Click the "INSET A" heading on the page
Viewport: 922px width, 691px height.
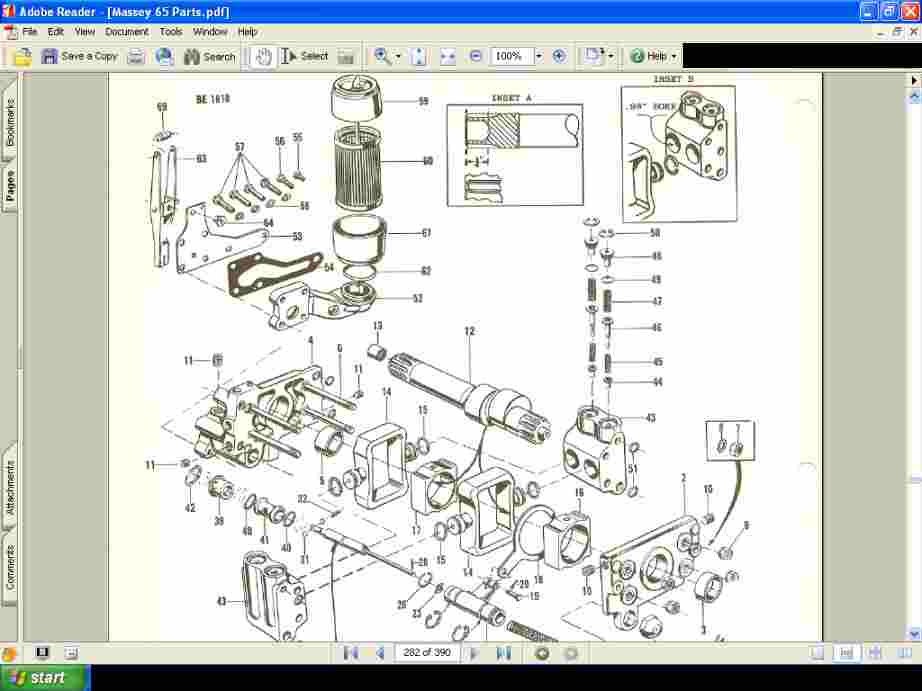tap(512, 98)
